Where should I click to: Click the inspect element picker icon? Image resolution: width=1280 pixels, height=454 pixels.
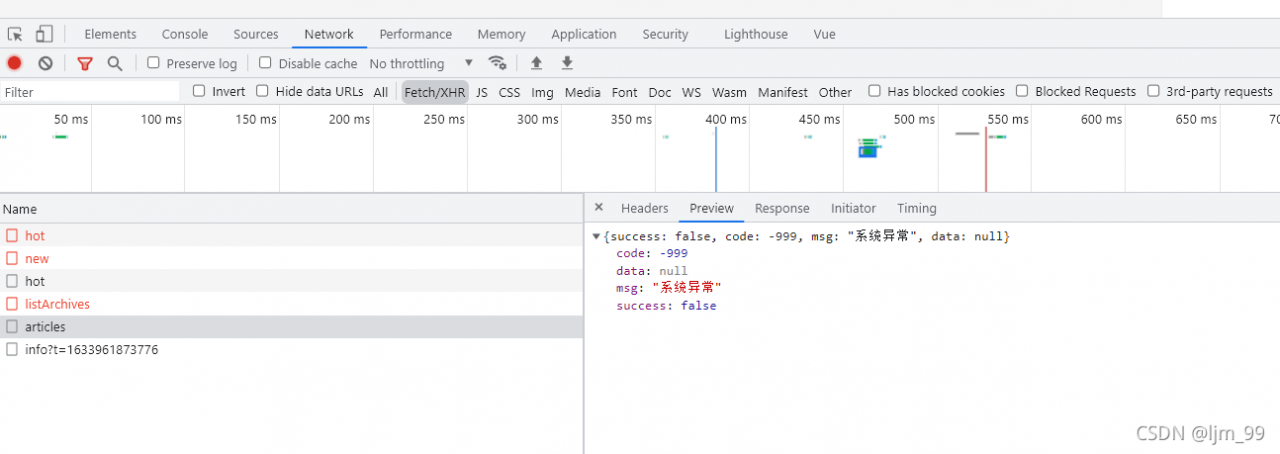15,34
